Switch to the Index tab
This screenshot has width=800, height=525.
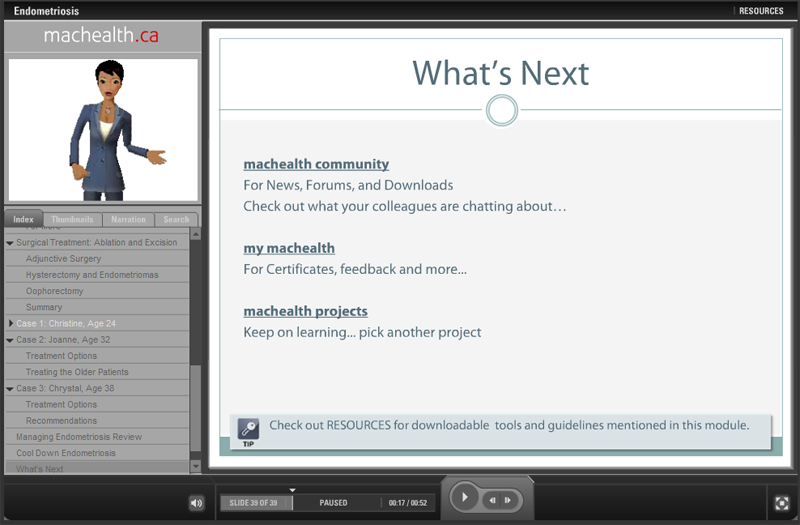[x=23, y=219]
